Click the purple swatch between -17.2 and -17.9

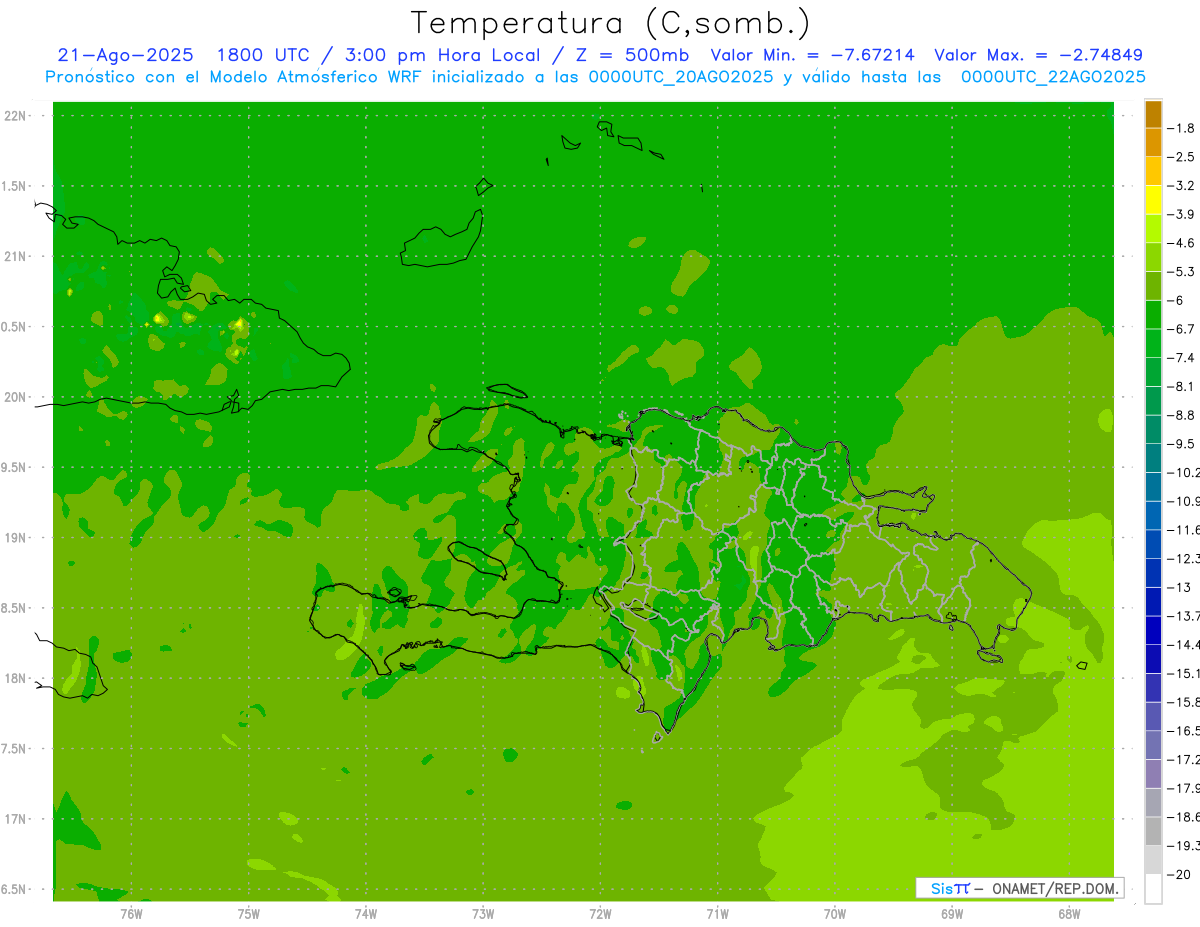[x=1153, y=774]
